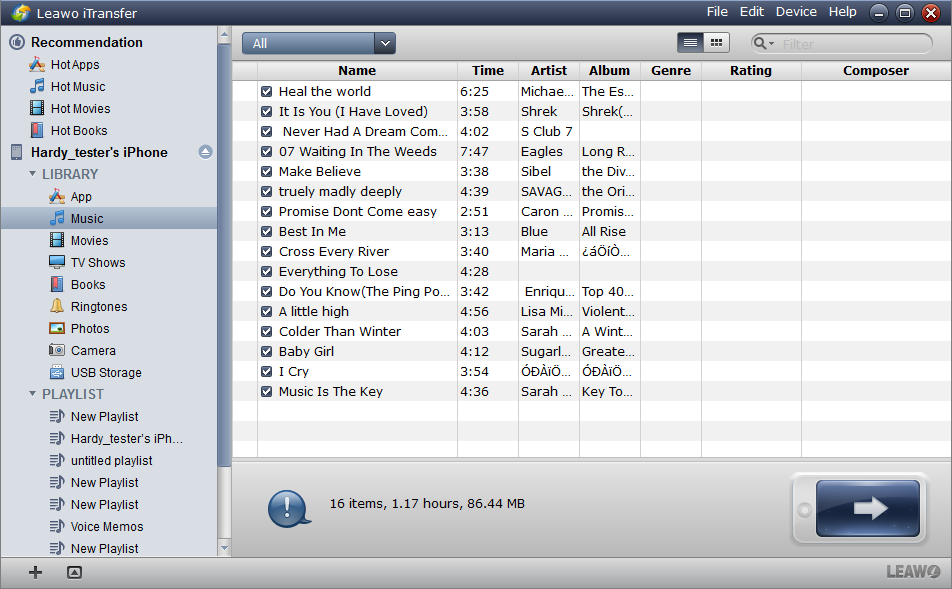This screenshot has width=952, height=589.
Task: Select Do You Know(The Ping Po... row
Action: (x=591, y=291)
